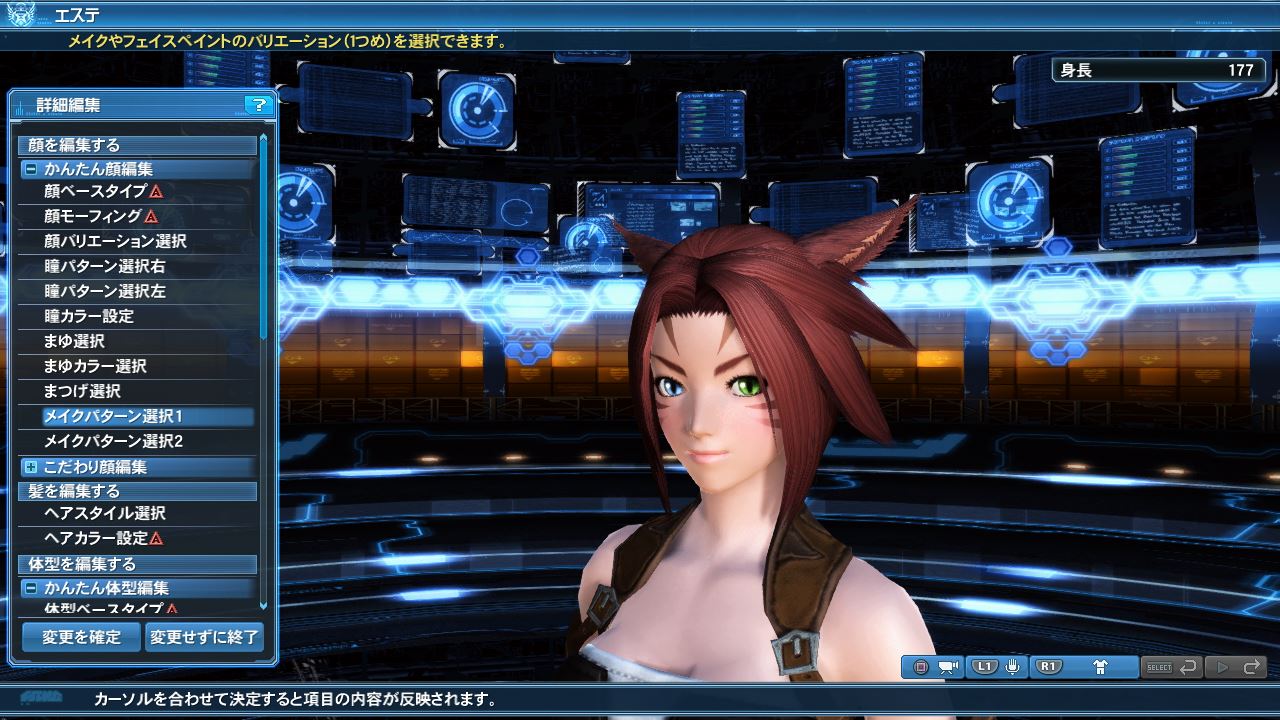Open 瞳カラー設定 option
The image size is (1280, 720).
[x=89, y=316]
